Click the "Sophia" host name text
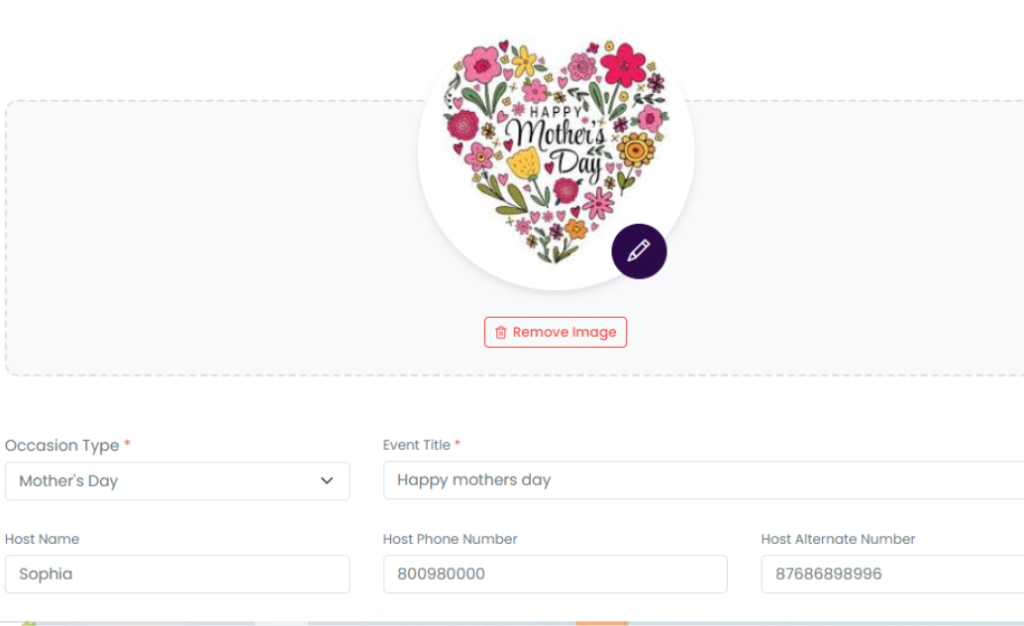Viewport: 1024px width, 626px height. point(46,574)
